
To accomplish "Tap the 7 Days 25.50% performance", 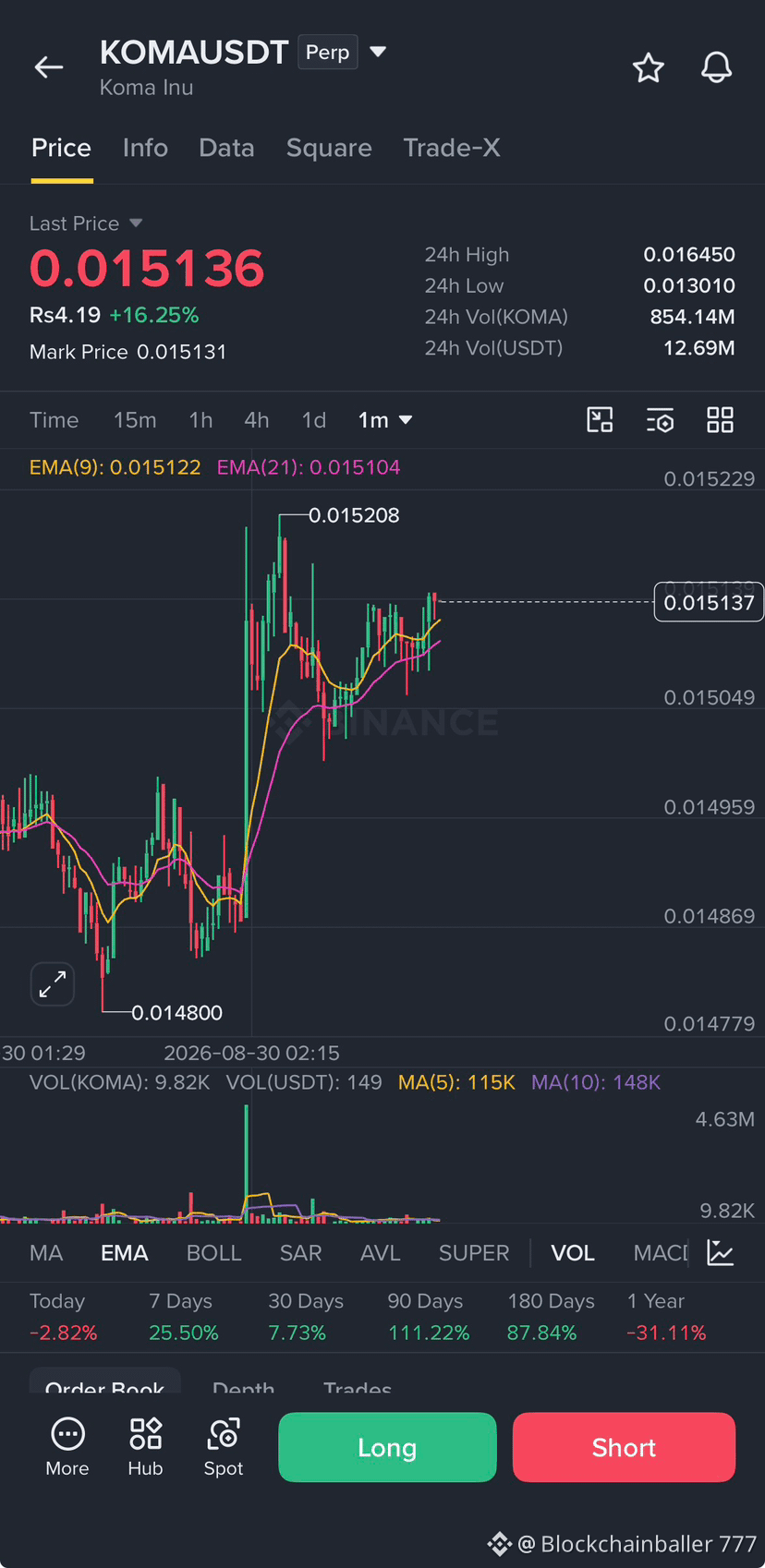I will (x=184, y=1317).
